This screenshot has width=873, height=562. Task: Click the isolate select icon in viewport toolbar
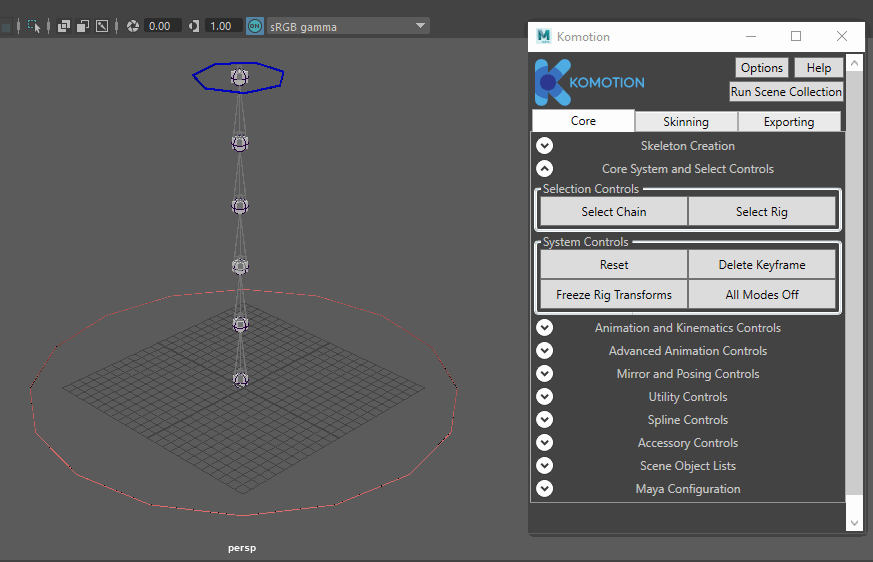tap(34, 26)
